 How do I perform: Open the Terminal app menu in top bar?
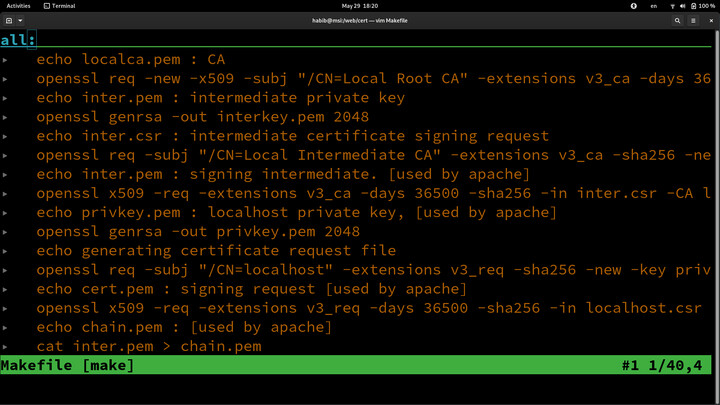click(59, 6)
